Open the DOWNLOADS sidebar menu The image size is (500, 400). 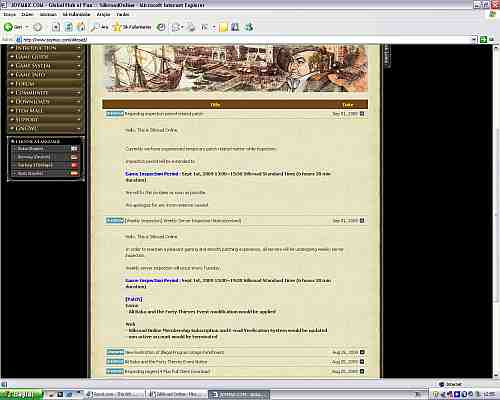pos(46,102)
